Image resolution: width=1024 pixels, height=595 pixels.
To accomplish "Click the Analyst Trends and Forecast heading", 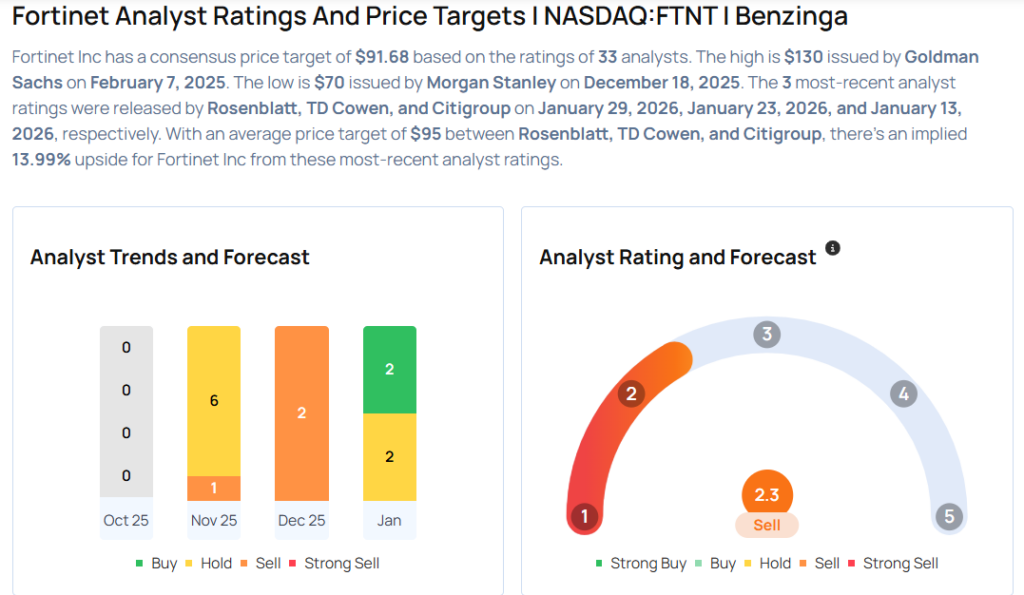I will point(170,257).
